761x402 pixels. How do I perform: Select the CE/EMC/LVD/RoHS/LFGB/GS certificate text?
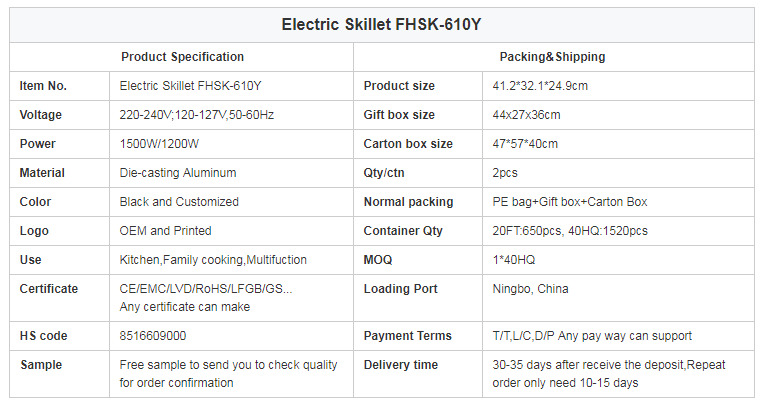[x=206, y=289]
